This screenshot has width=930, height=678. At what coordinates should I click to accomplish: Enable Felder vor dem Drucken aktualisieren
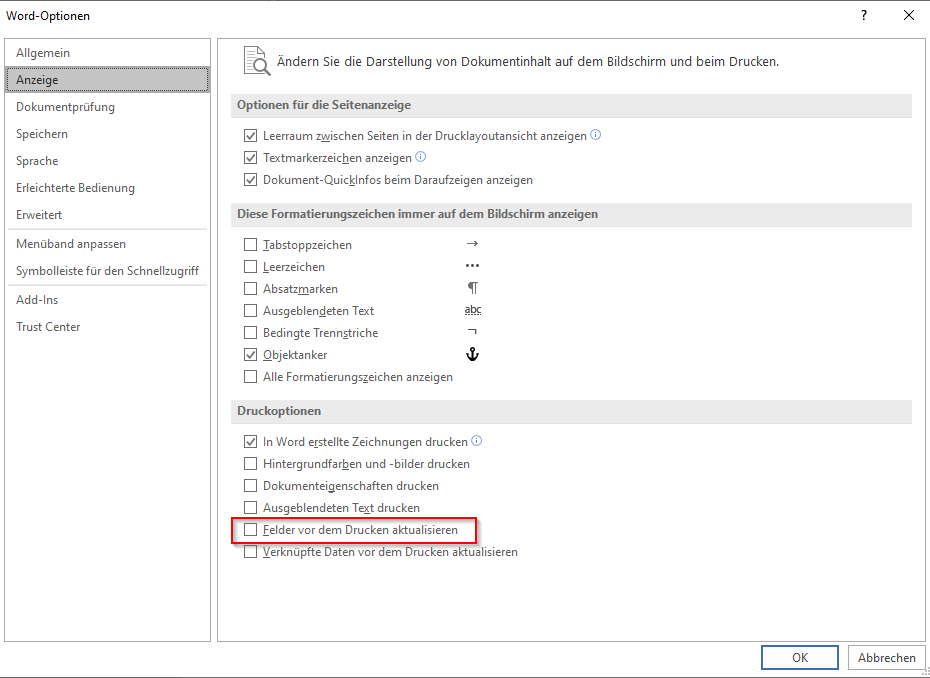coord(250,530)
